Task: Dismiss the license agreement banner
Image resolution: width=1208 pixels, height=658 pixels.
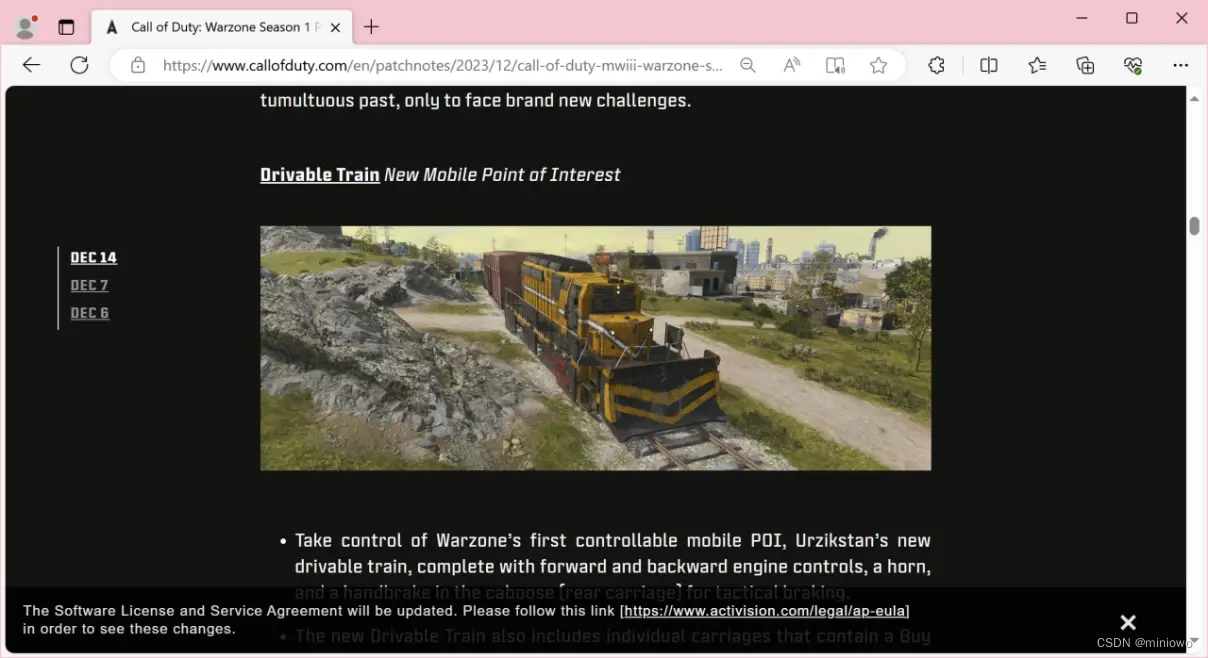Action: click(x=1128, y=622)
